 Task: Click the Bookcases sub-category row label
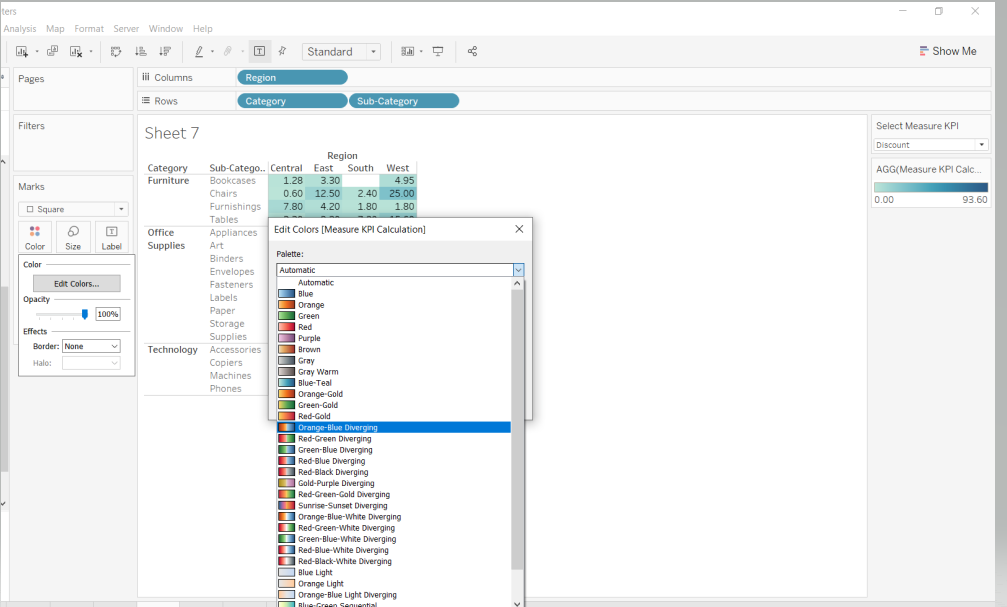tap(232, 180)
